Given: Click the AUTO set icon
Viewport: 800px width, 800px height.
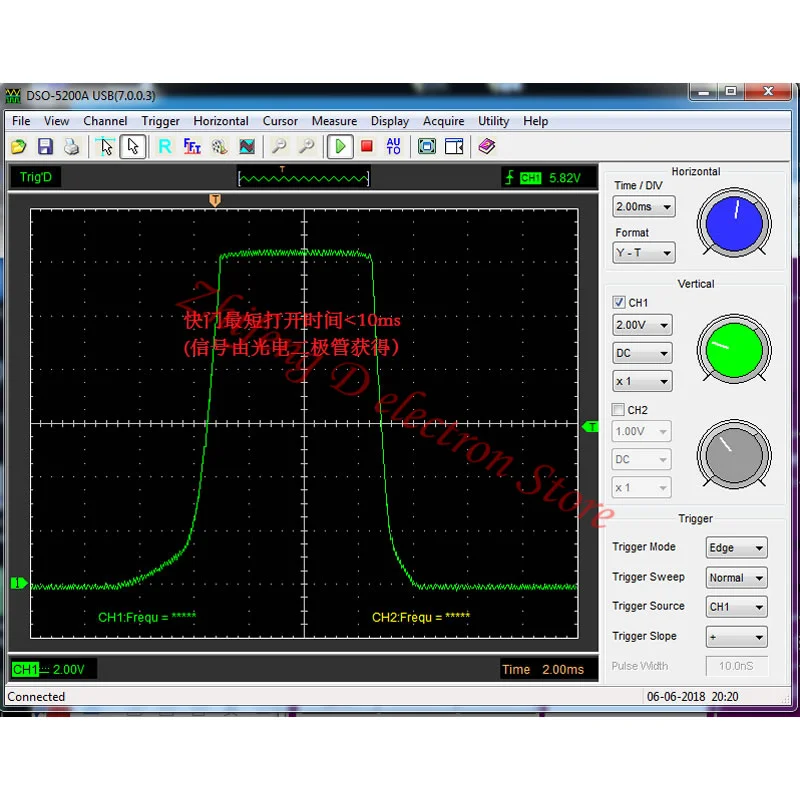Looking at the screenshot, I should tap(393, 147).
